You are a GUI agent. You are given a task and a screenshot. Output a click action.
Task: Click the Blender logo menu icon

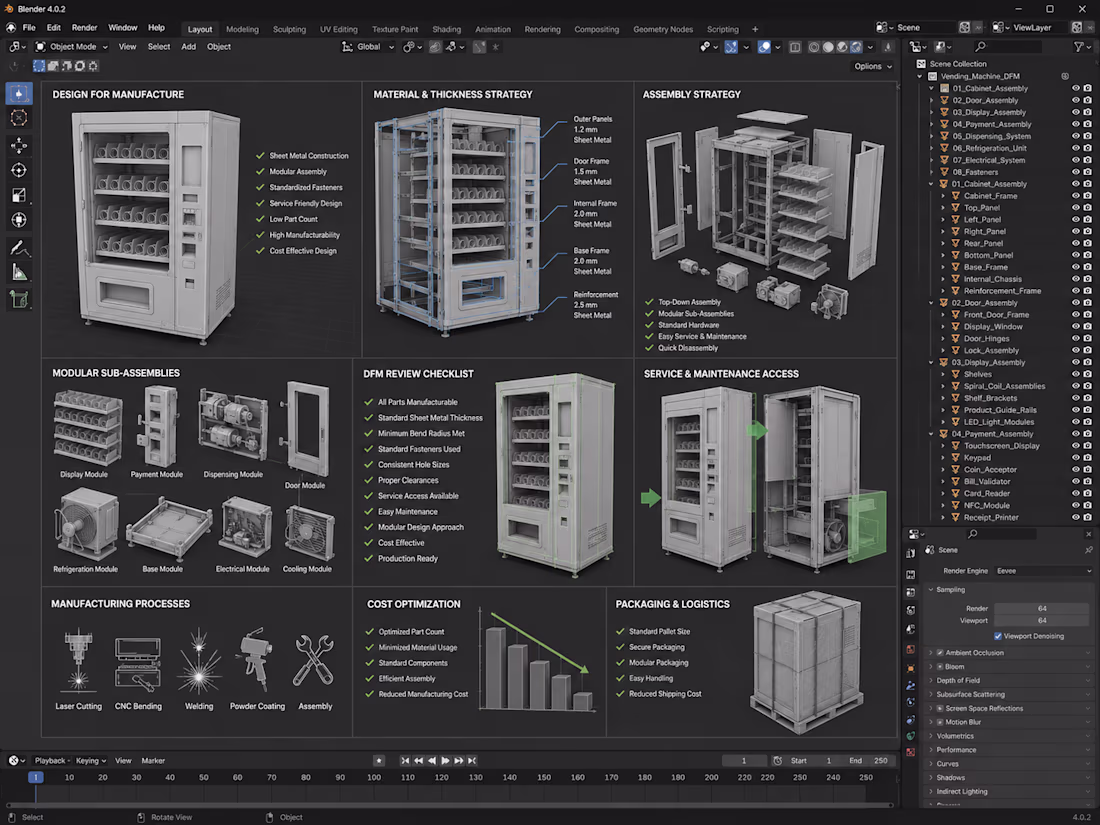(11, 28)
